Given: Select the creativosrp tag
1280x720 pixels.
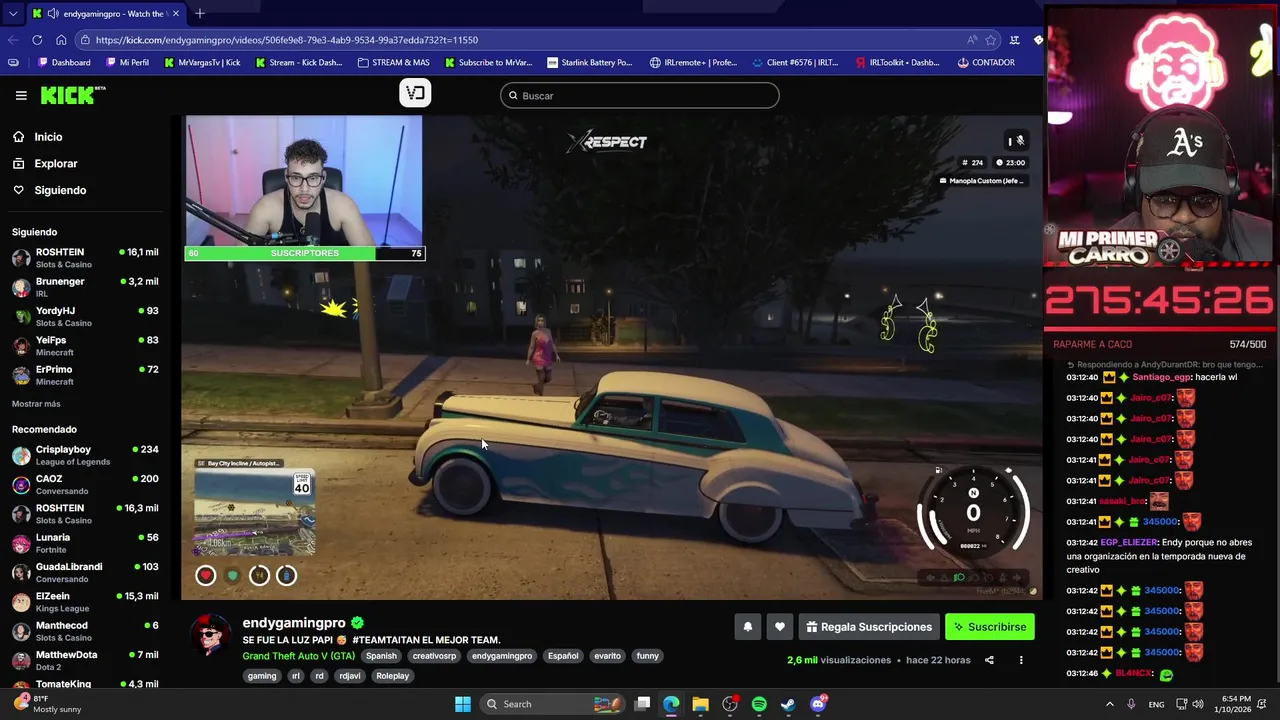Looking at the screenshot, I should tap(434, 656).
